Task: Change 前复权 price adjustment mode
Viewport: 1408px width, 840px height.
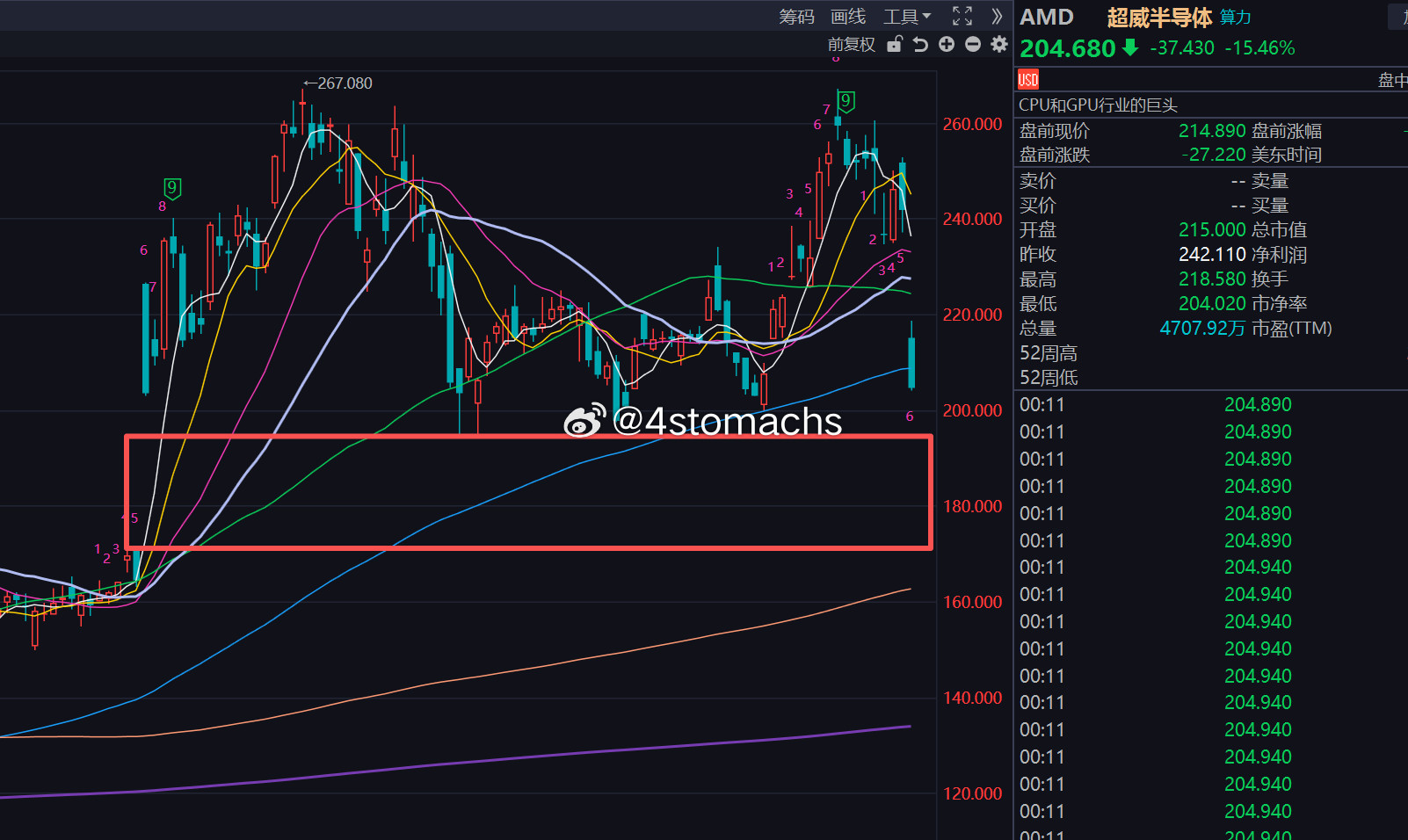Action: point(852,45)
